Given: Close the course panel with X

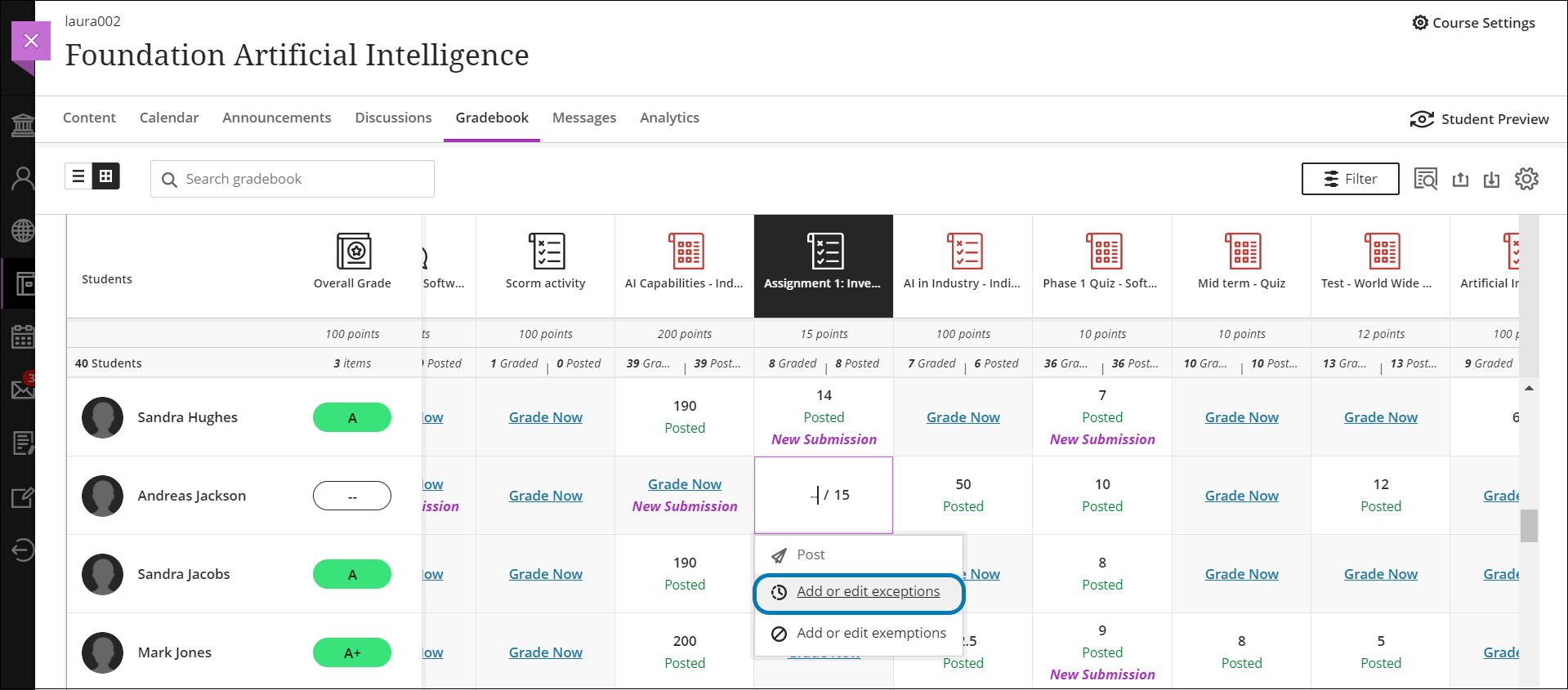Looking at the screenshot, I should [x=31, y=41].
